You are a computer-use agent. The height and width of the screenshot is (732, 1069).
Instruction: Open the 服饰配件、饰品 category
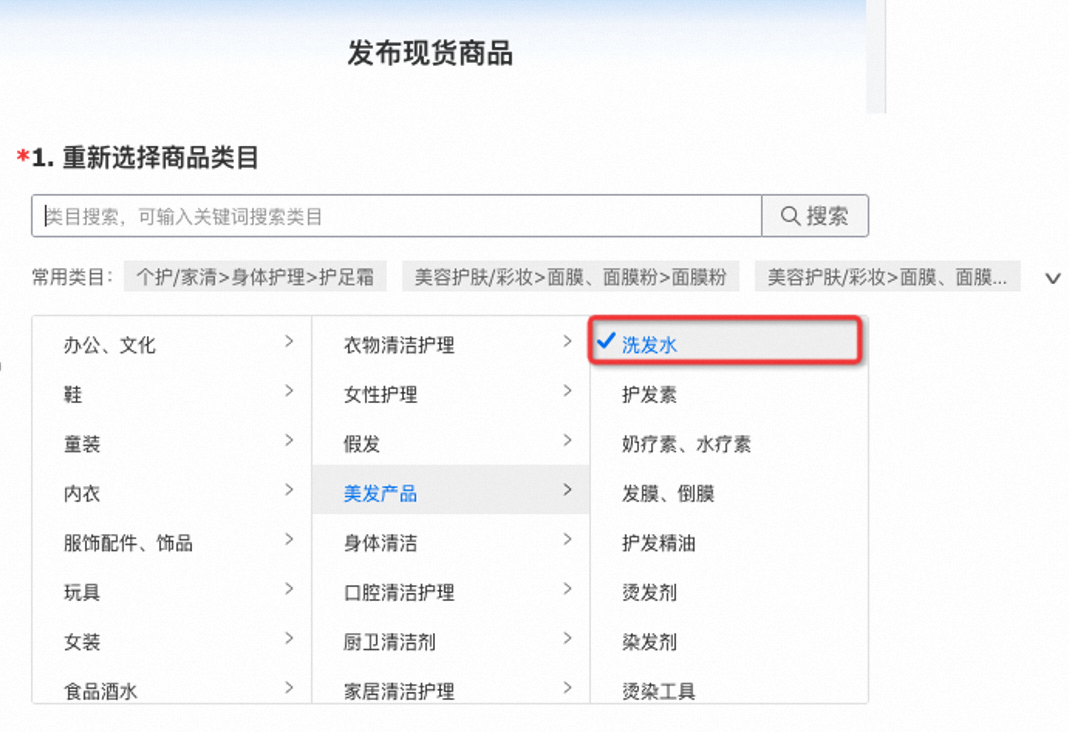(x=128, y=544)
